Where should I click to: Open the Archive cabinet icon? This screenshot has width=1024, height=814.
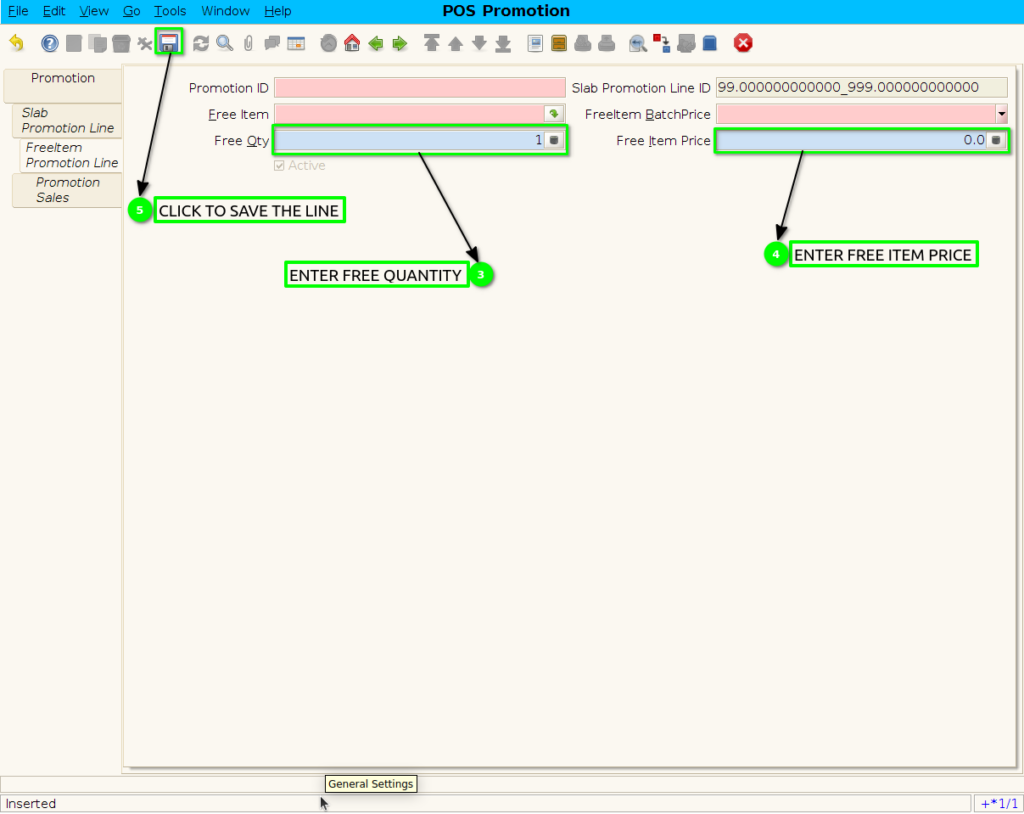pos(559,43)
